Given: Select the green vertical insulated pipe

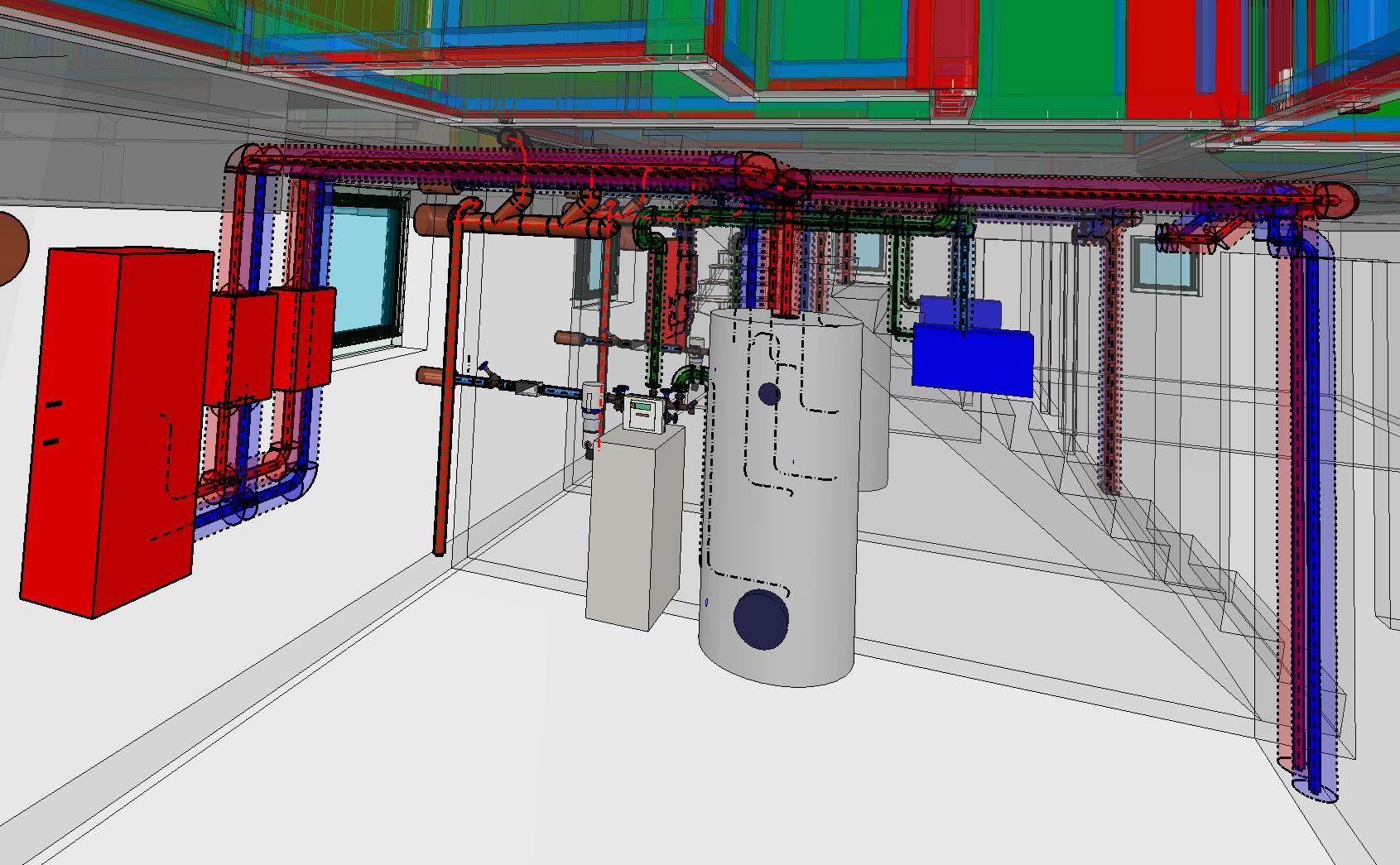Looking at the screenshot, I should click(657, 315).
